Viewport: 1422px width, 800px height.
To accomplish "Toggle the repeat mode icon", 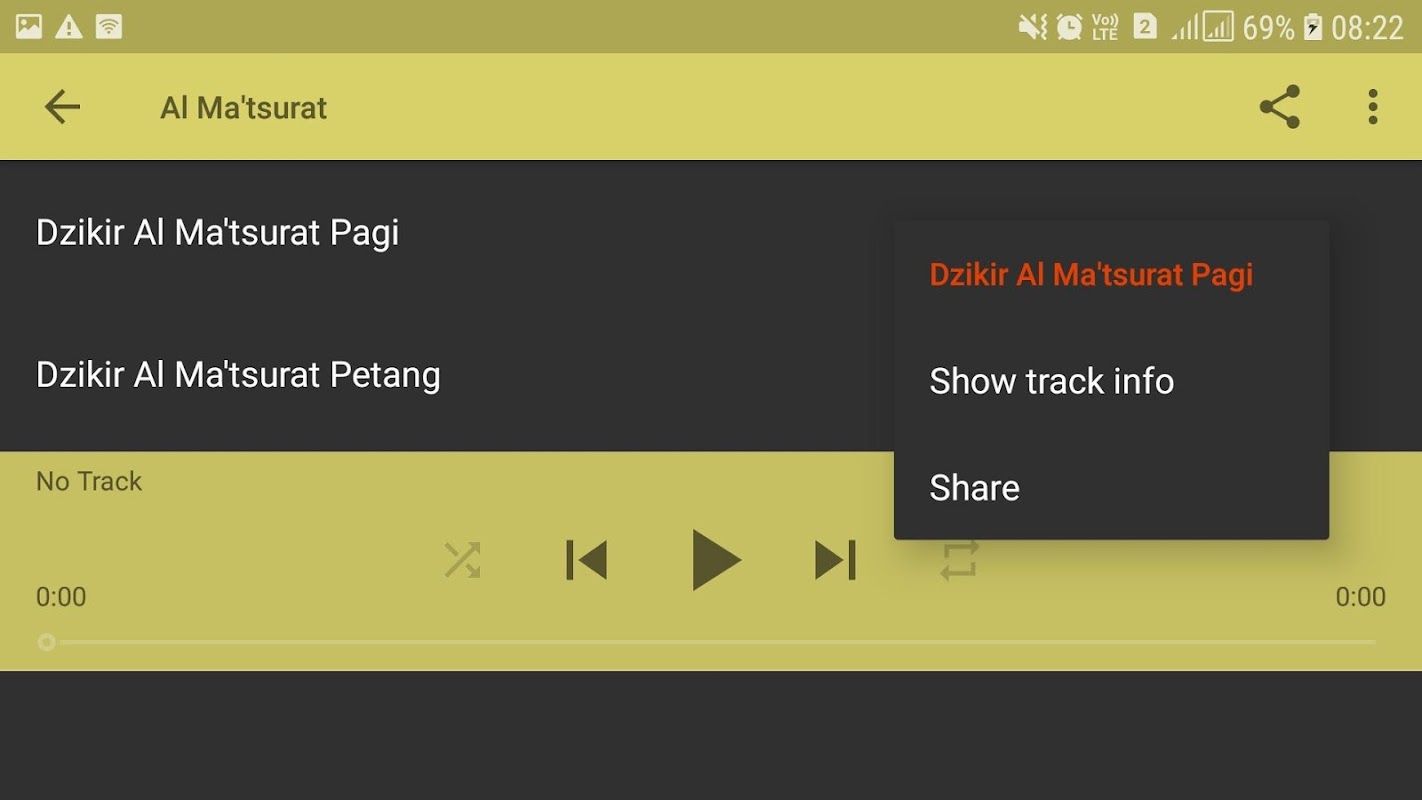I will 959,560.
